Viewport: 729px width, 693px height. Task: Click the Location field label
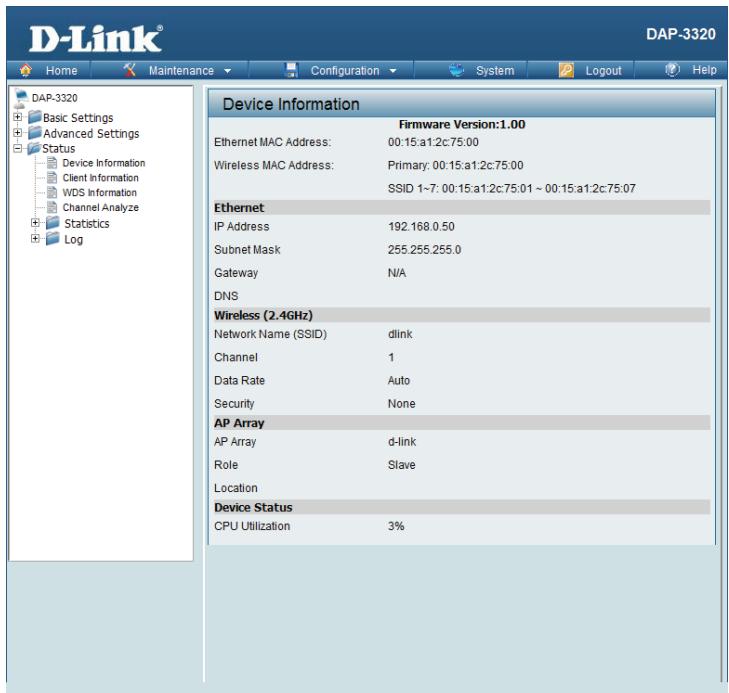tap(236, 488)
